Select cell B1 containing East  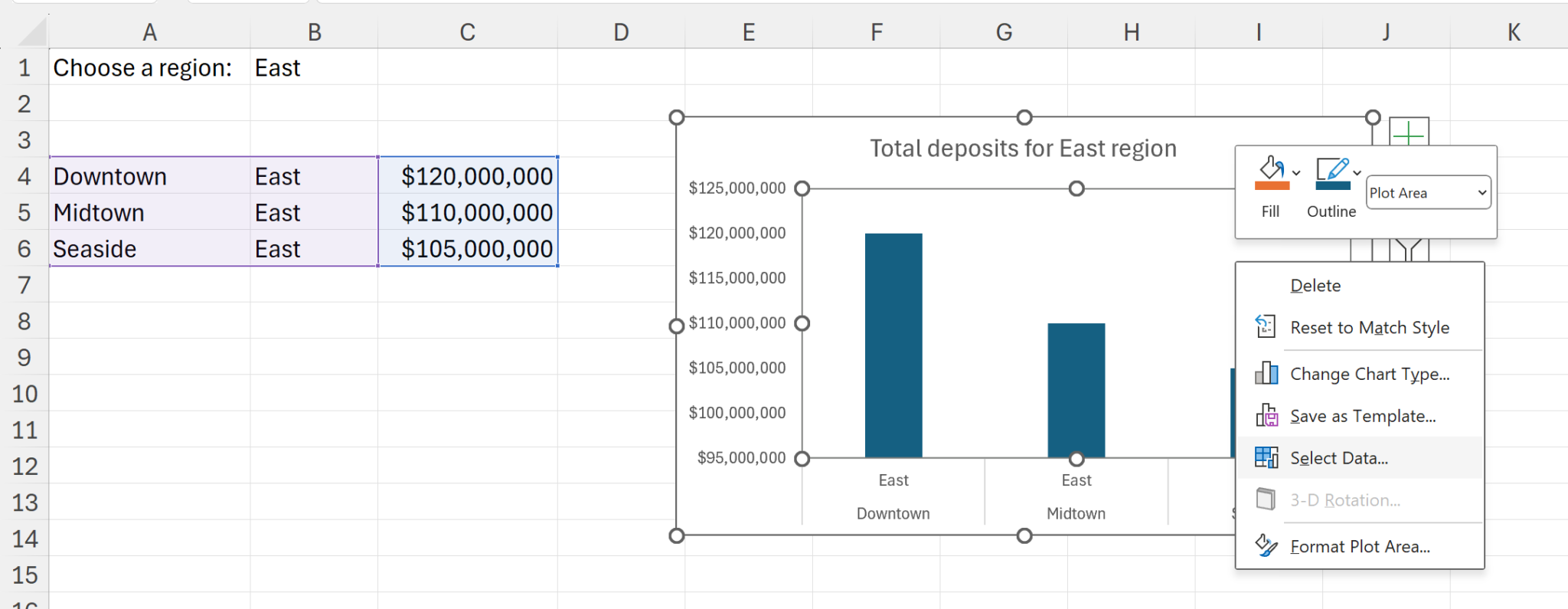(313, 68)
